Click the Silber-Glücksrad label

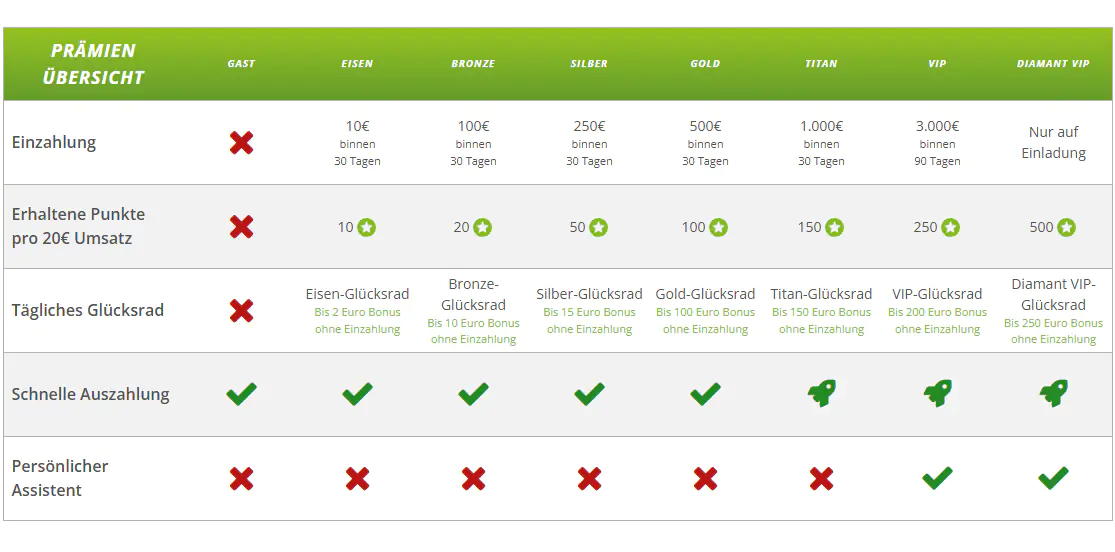[589, 294]
